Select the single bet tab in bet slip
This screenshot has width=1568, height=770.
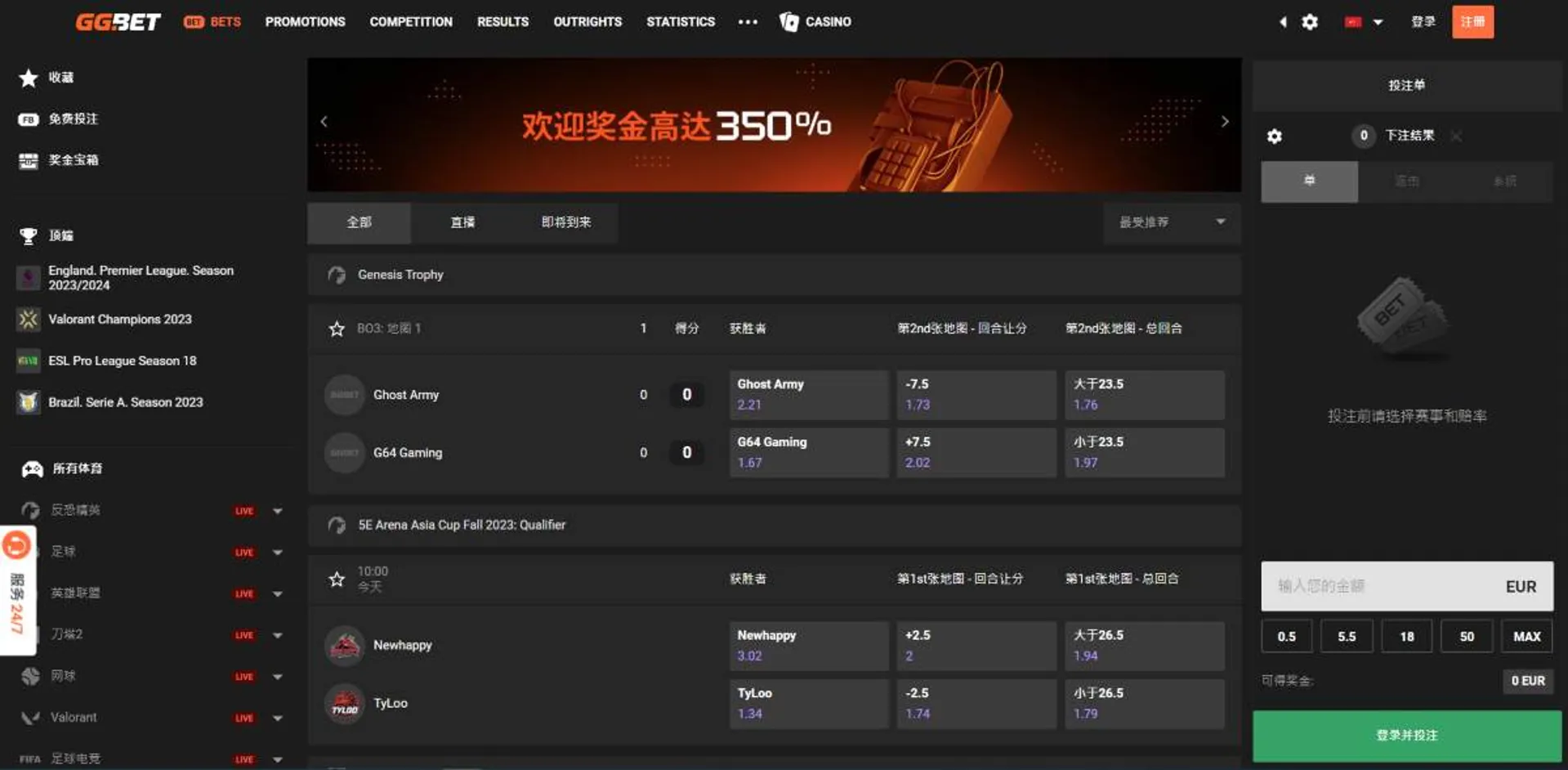1310,181
